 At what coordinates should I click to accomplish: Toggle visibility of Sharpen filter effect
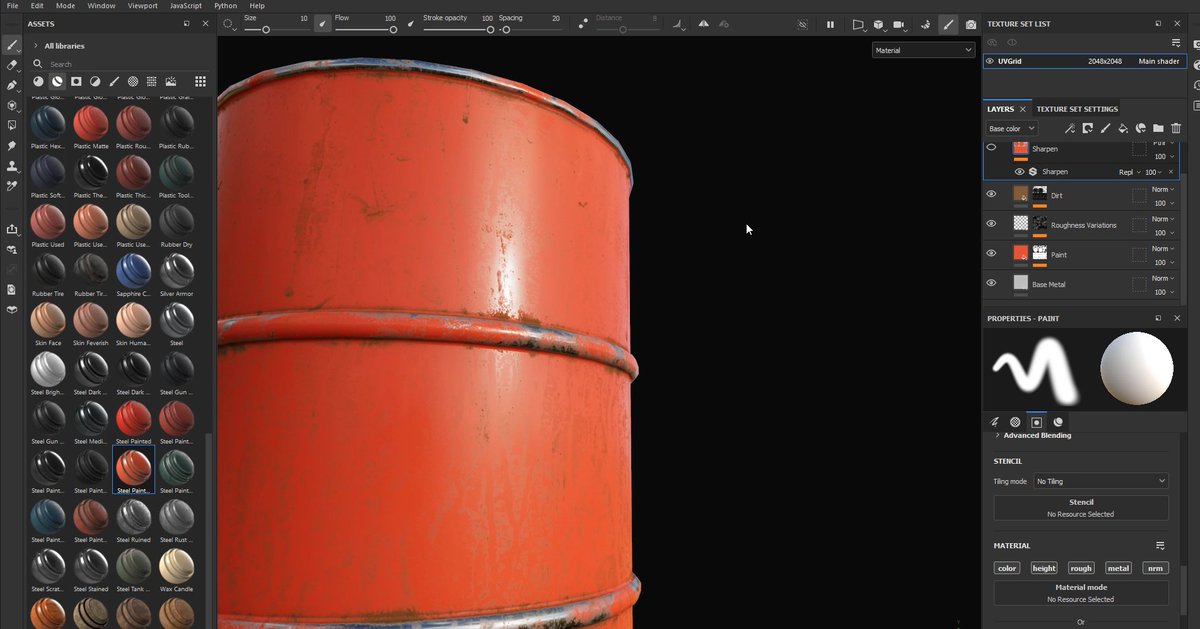(x=1020, y=172)
